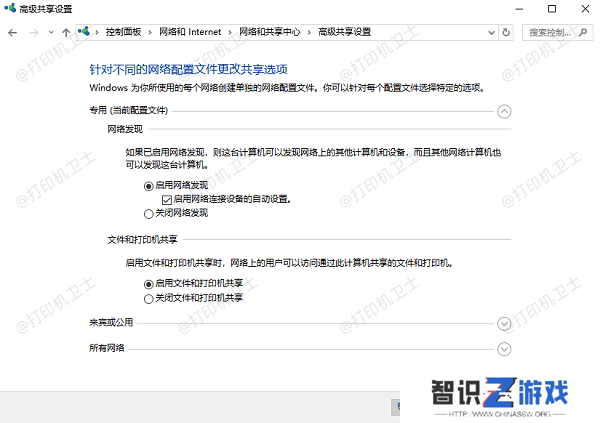This screenshot has width=600, height=423.
Task: Click 高级共享设置 breadcrumb
Action: pos(344,32)
